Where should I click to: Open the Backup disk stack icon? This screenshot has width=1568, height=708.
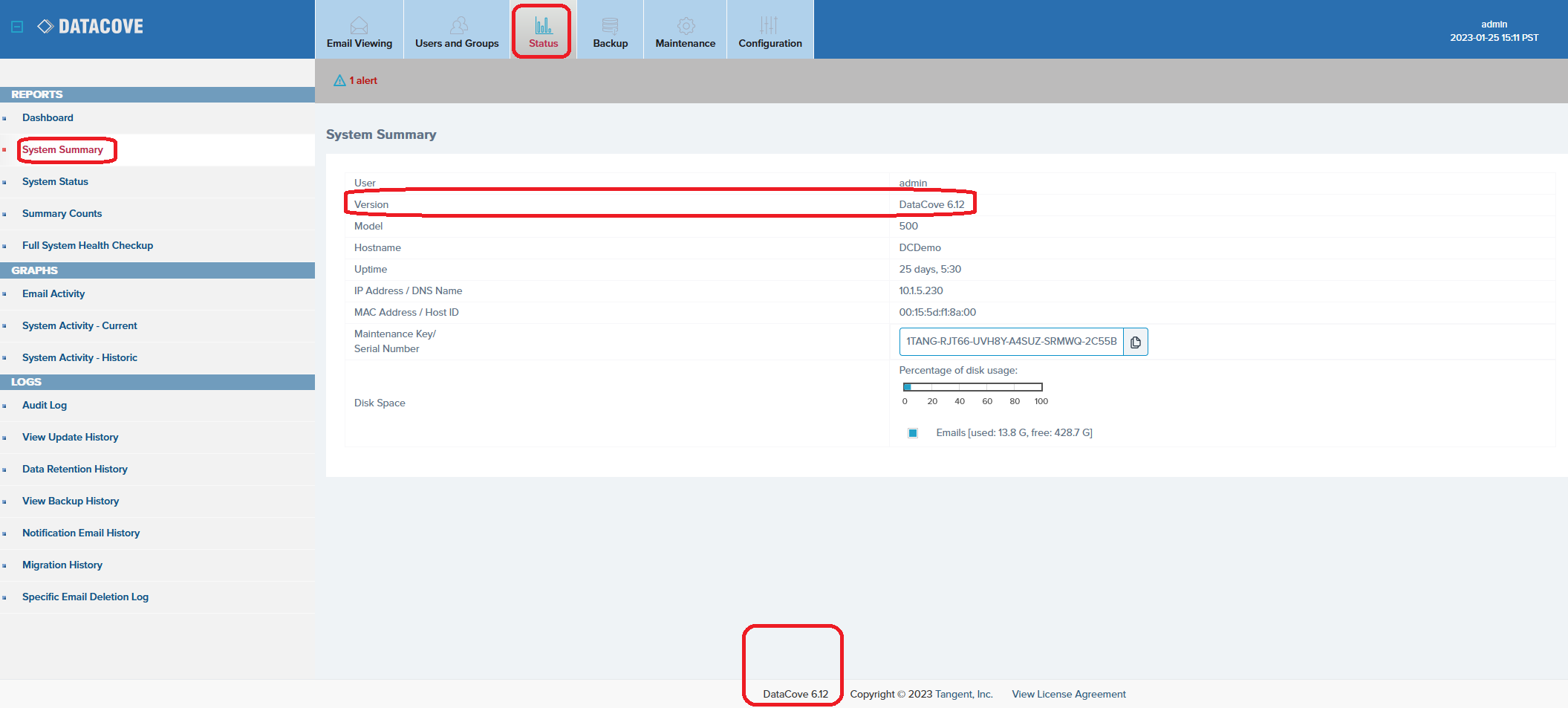point(610,26)
